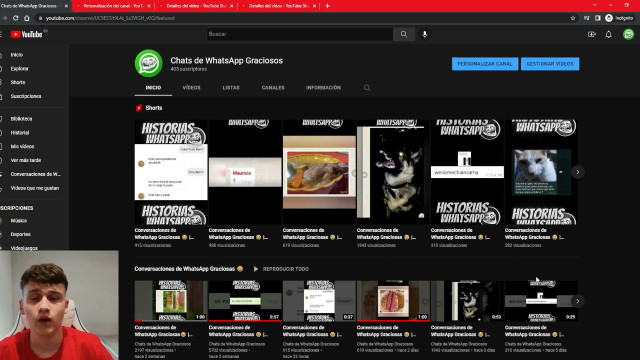This screenshot has height=360, width=640.
Task: Click channel avatar of Chats de WhatsApp Graciosos
Action: [x=149, y=63]
